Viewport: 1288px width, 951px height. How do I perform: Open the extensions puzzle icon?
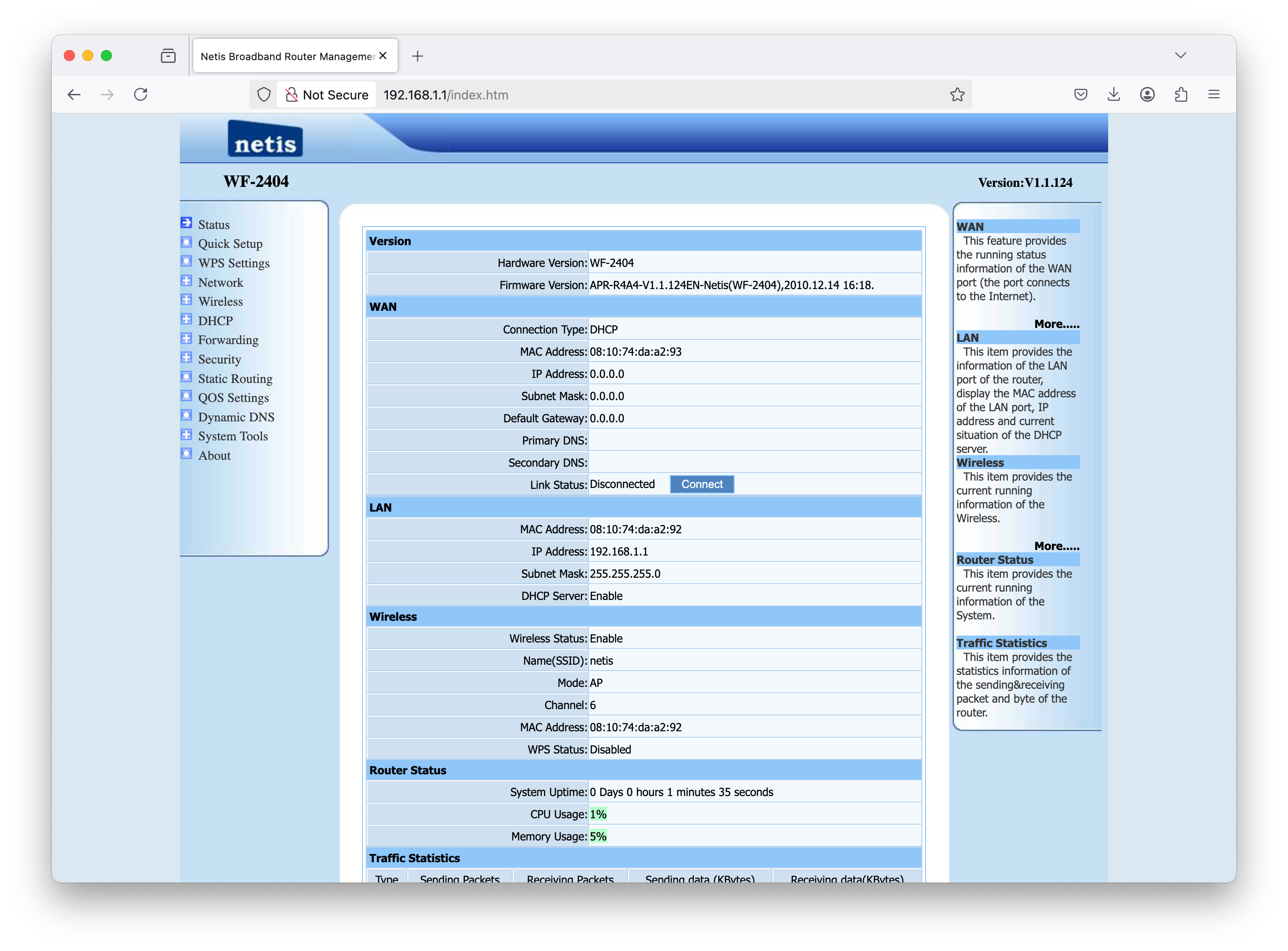coord(1180,94)
